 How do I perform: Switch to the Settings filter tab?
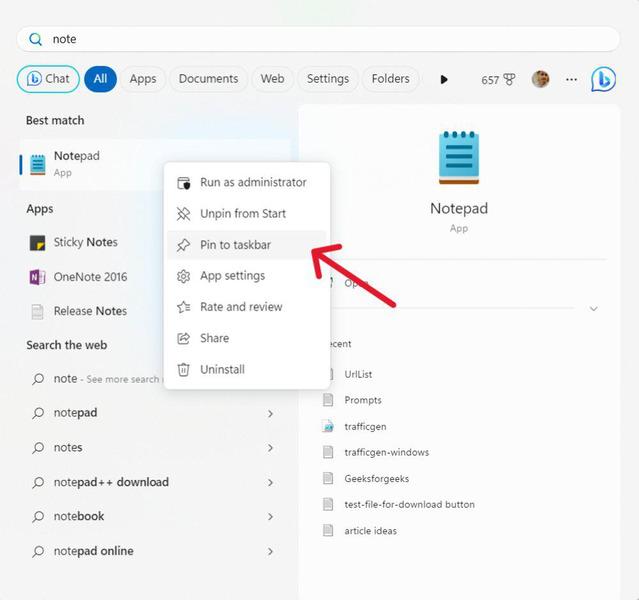[328, 79]
